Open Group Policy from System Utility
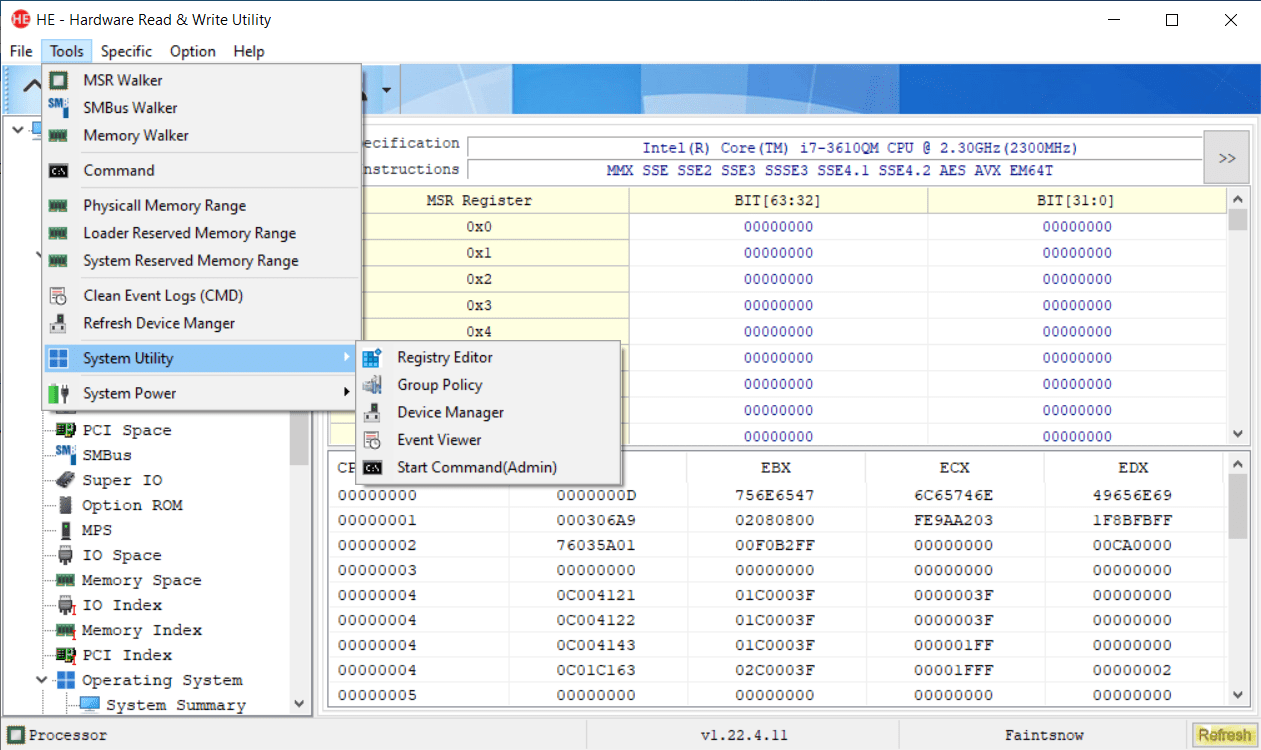 pyautogui.click(x=488, y=385)
